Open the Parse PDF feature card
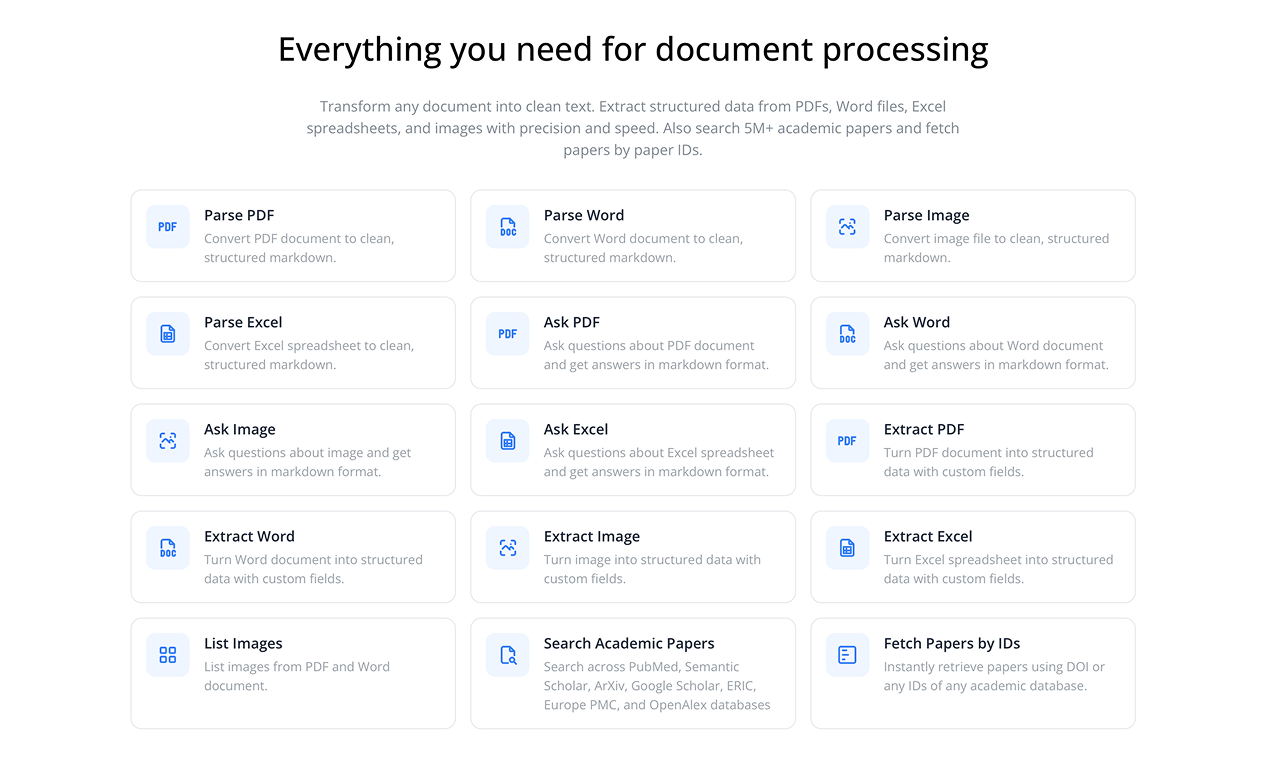The image size is (1270, 760). coord(293,236)
